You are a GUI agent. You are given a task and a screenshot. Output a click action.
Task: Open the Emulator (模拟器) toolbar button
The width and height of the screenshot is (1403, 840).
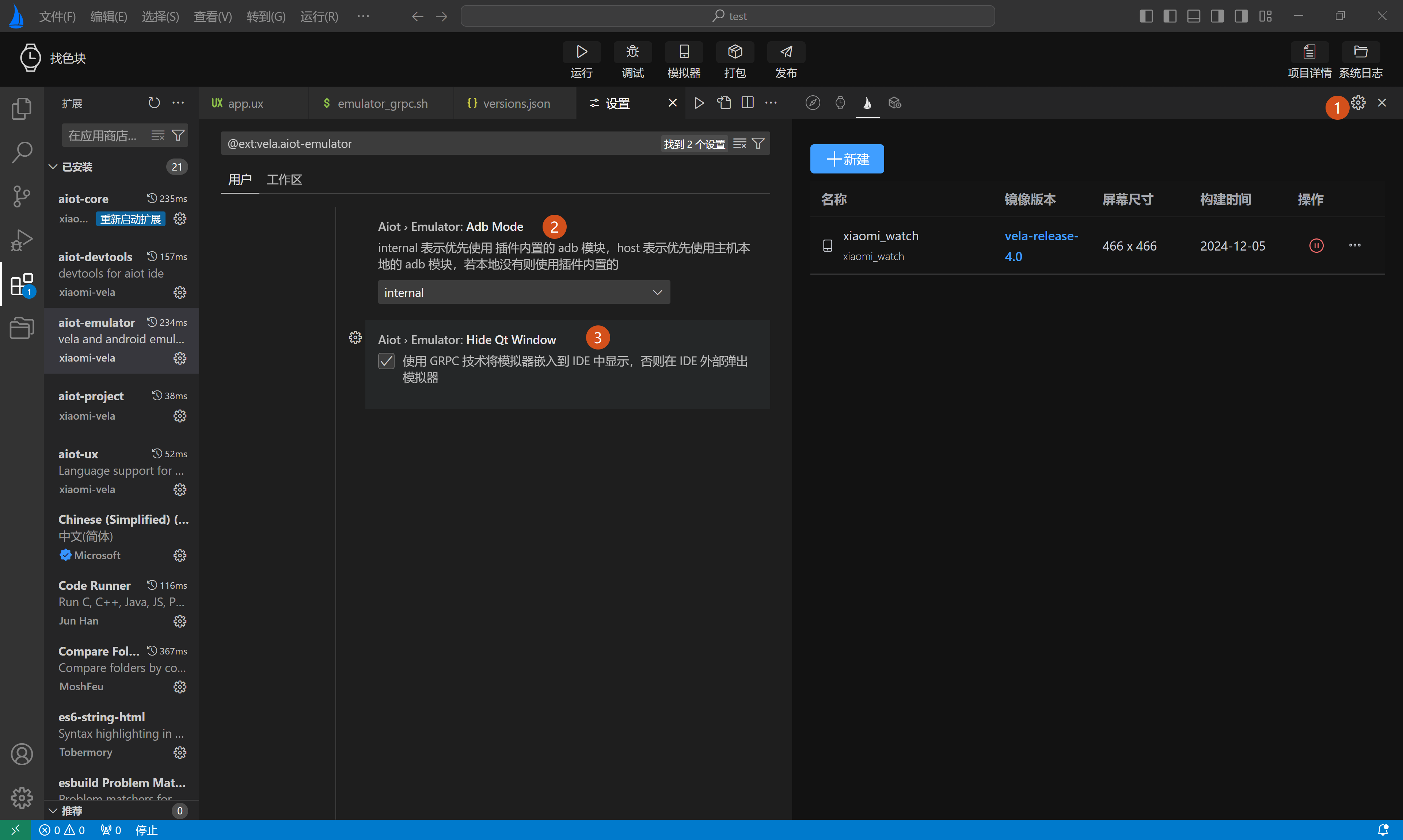click(684, 52)
